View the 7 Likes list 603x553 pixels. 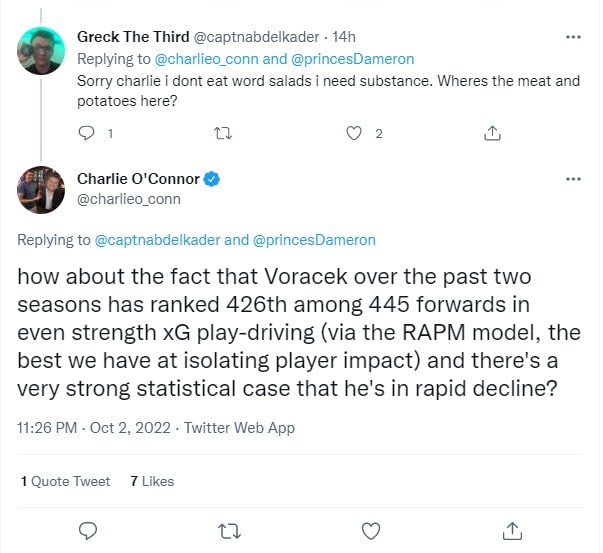pos(152,481)
